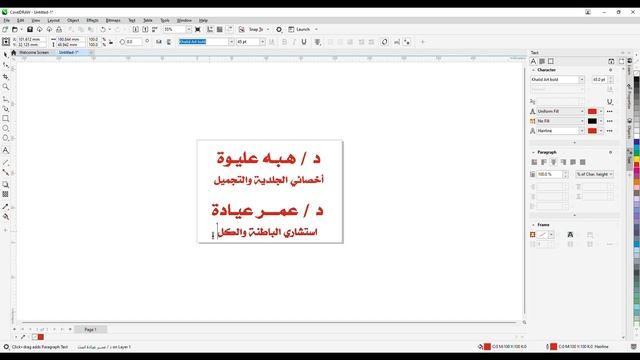This screenshot has height=360, width=640.
Task: Click the Save disk icon
Action: point(30,29)
